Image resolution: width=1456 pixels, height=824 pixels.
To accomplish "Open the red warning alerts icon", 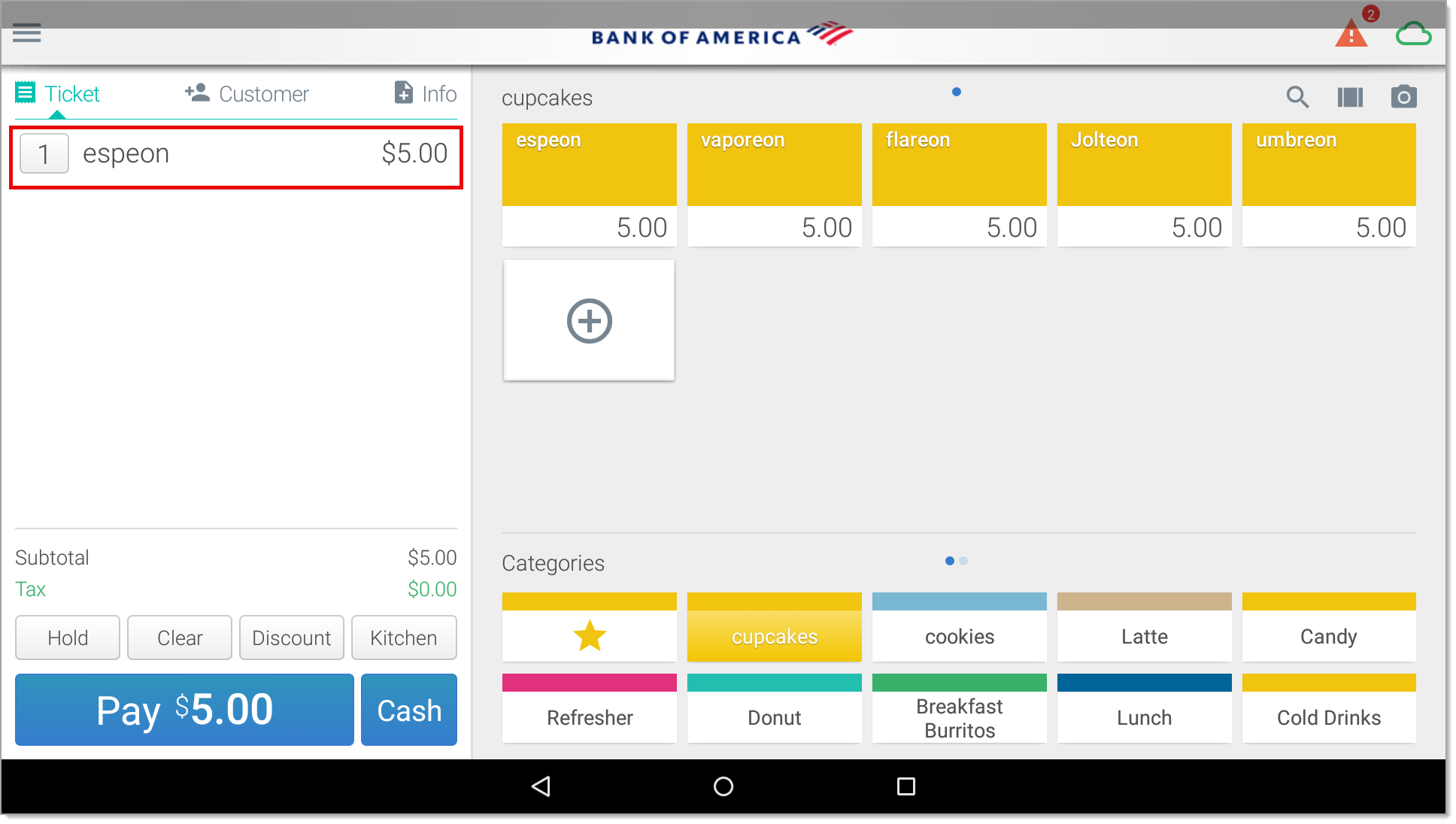I will [1351, 35].
